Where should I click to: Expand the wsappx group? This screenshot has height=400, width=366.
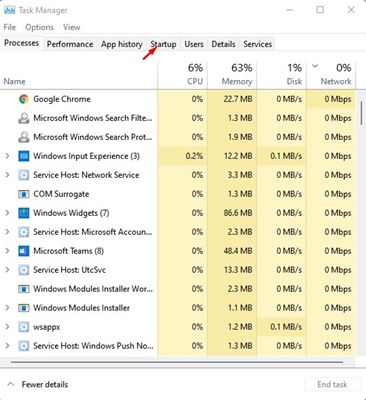coord(7,326)
